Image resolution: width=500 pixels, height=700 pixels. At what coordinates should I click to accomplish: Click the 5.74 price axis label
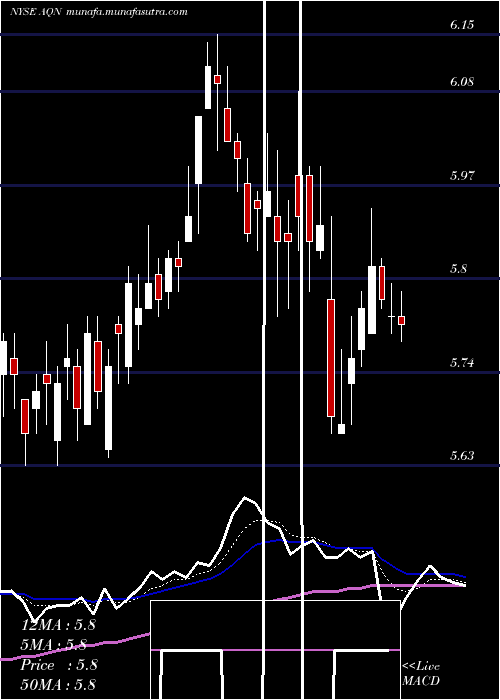(x=462, y=362)
